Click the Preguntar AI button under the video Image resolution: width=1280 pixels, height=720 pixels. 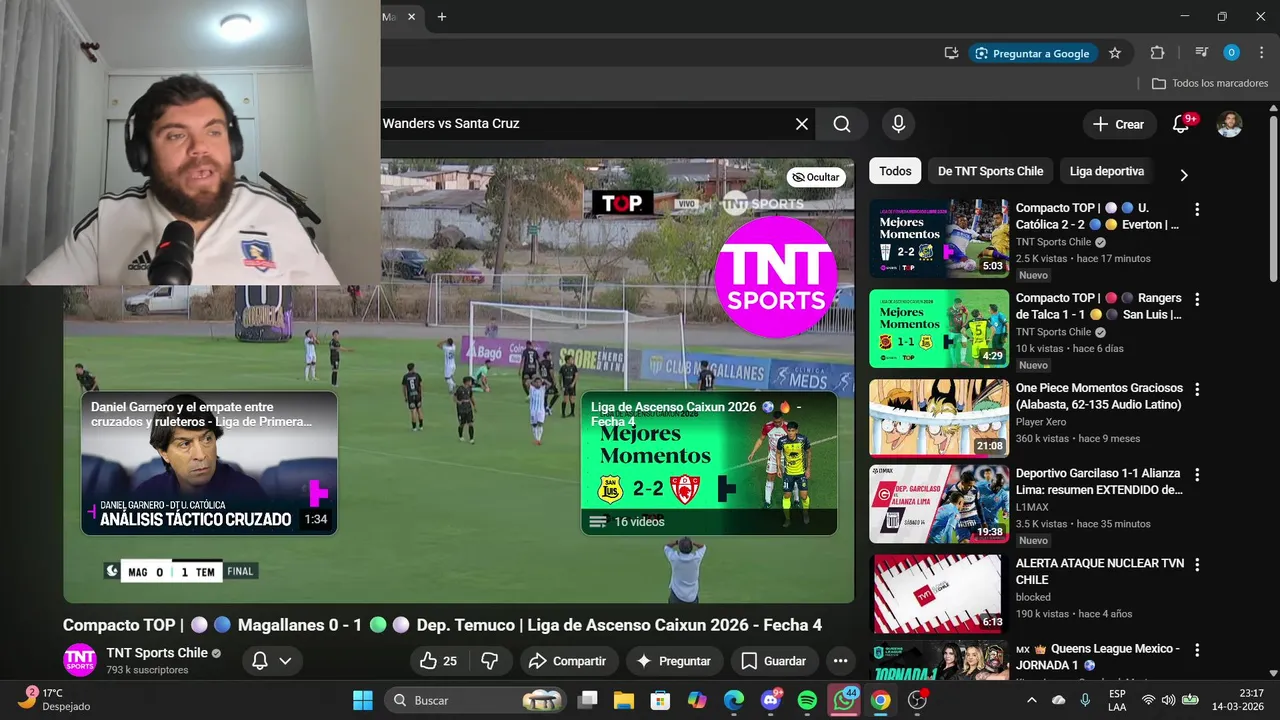coord(673,661)
